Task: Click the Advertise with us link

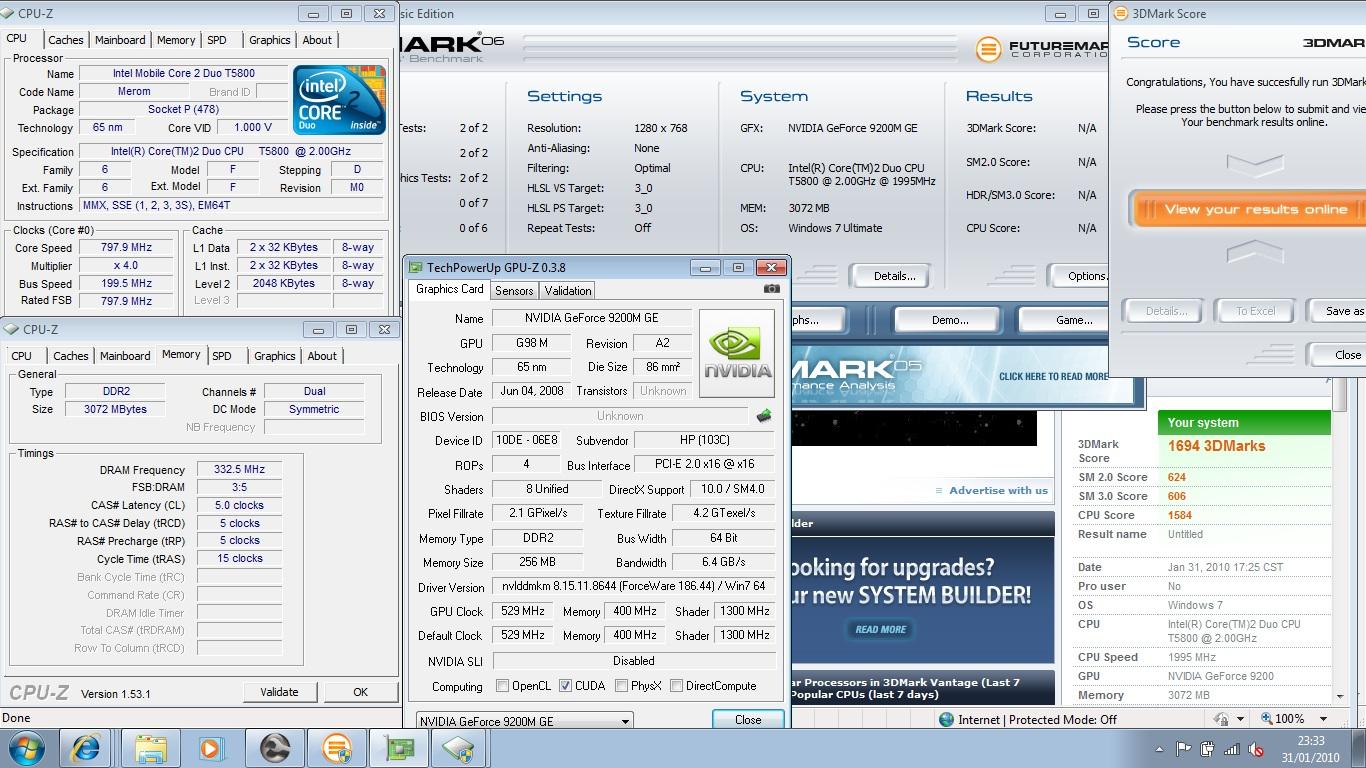Action: pos(998,490)
